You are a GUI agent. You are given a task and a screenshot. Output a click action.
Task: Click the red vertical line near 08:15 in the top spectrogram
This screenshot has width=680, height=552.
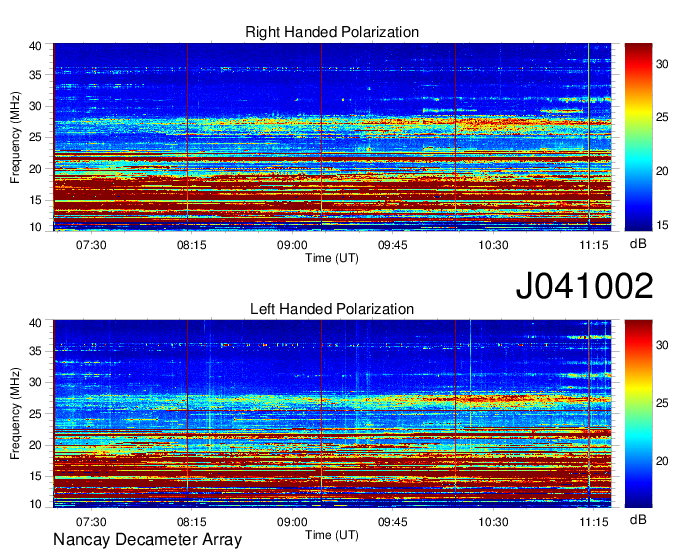[x=187, y=137]
